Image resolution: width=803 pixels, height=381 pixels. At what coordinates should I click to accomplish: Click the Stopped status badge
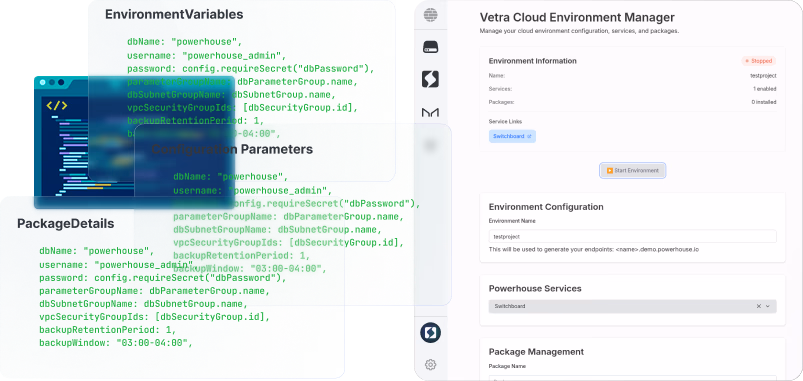759,61
